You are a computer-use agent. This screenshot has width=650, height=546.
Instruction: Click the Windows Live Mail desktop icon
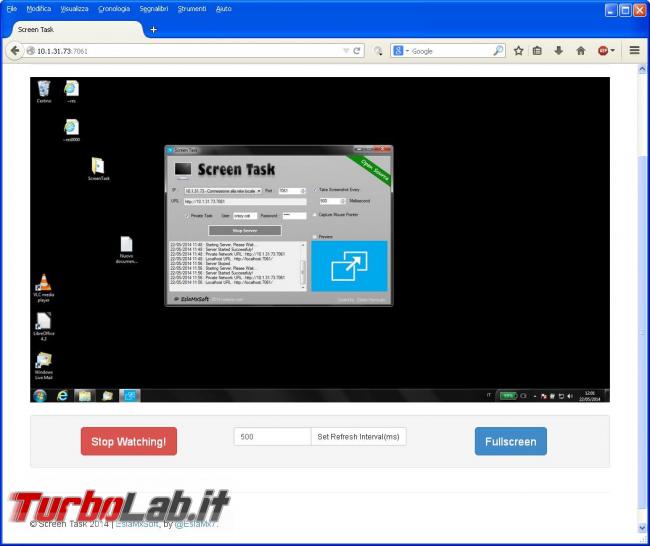[44, 366]
